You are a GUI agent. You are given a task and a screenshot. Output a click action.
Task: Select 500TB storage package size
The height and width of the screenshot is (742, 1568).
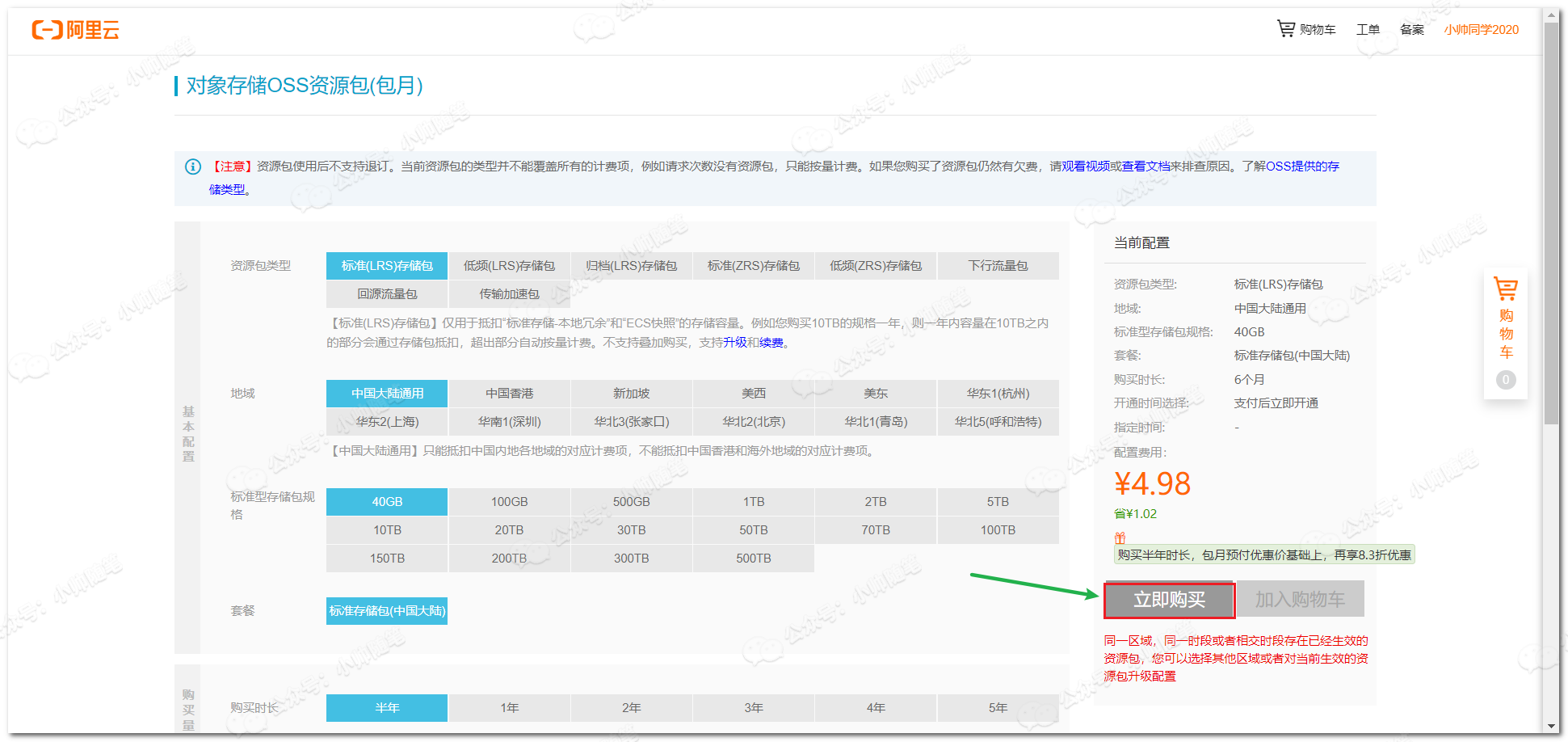point(754,559)
